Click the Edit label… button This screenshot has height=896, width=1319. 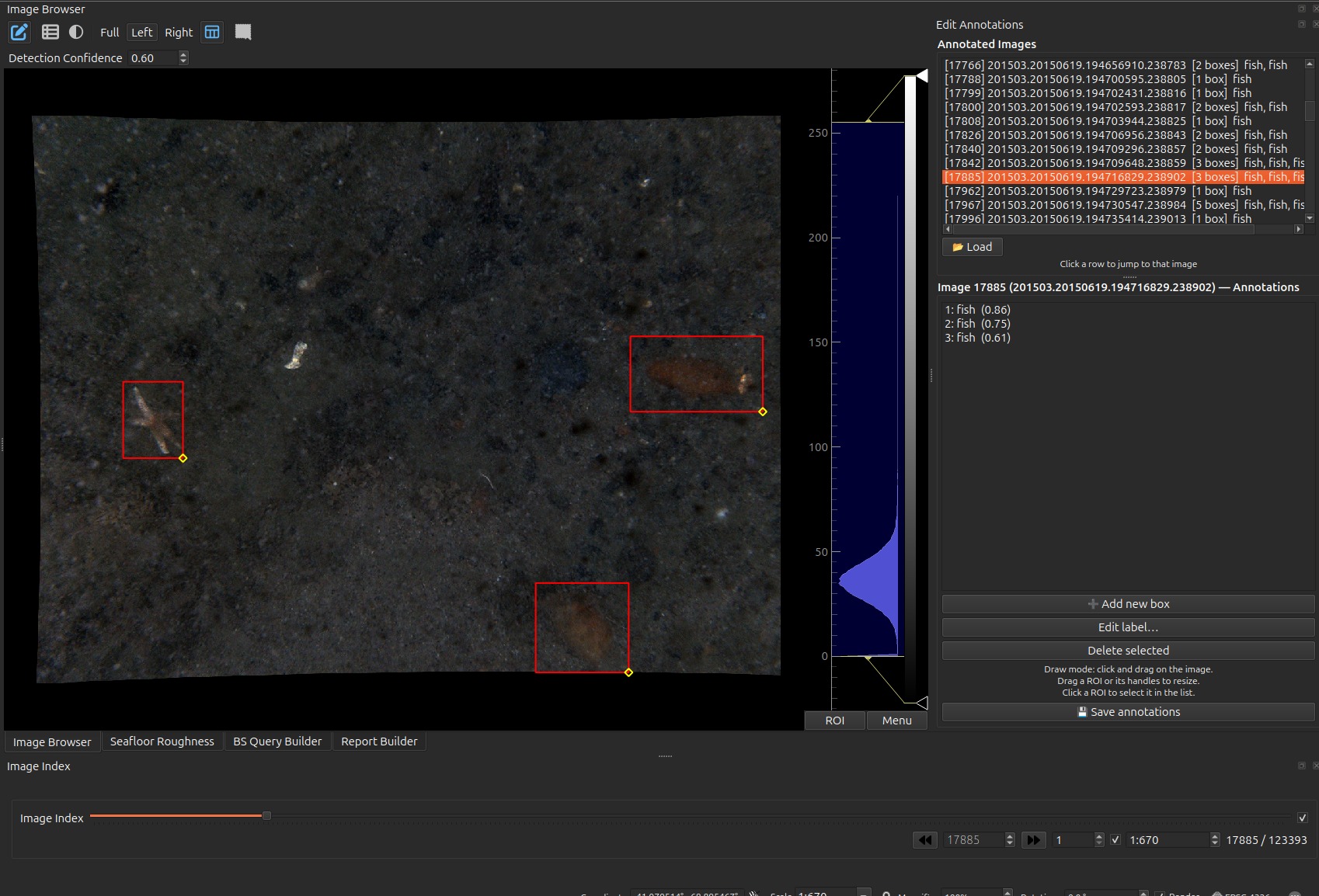coord(1128,627)
